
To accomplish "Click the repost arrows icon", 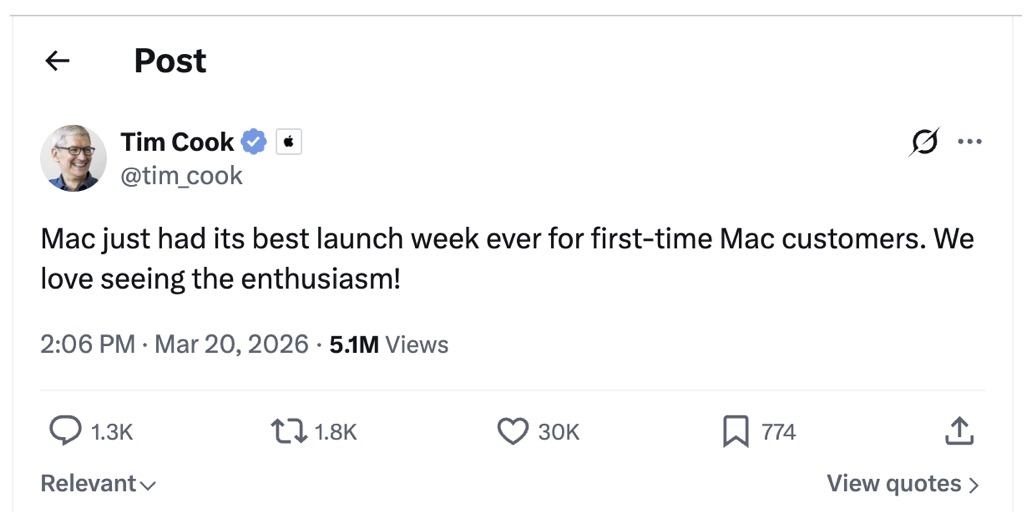I will tap(288, 431).
